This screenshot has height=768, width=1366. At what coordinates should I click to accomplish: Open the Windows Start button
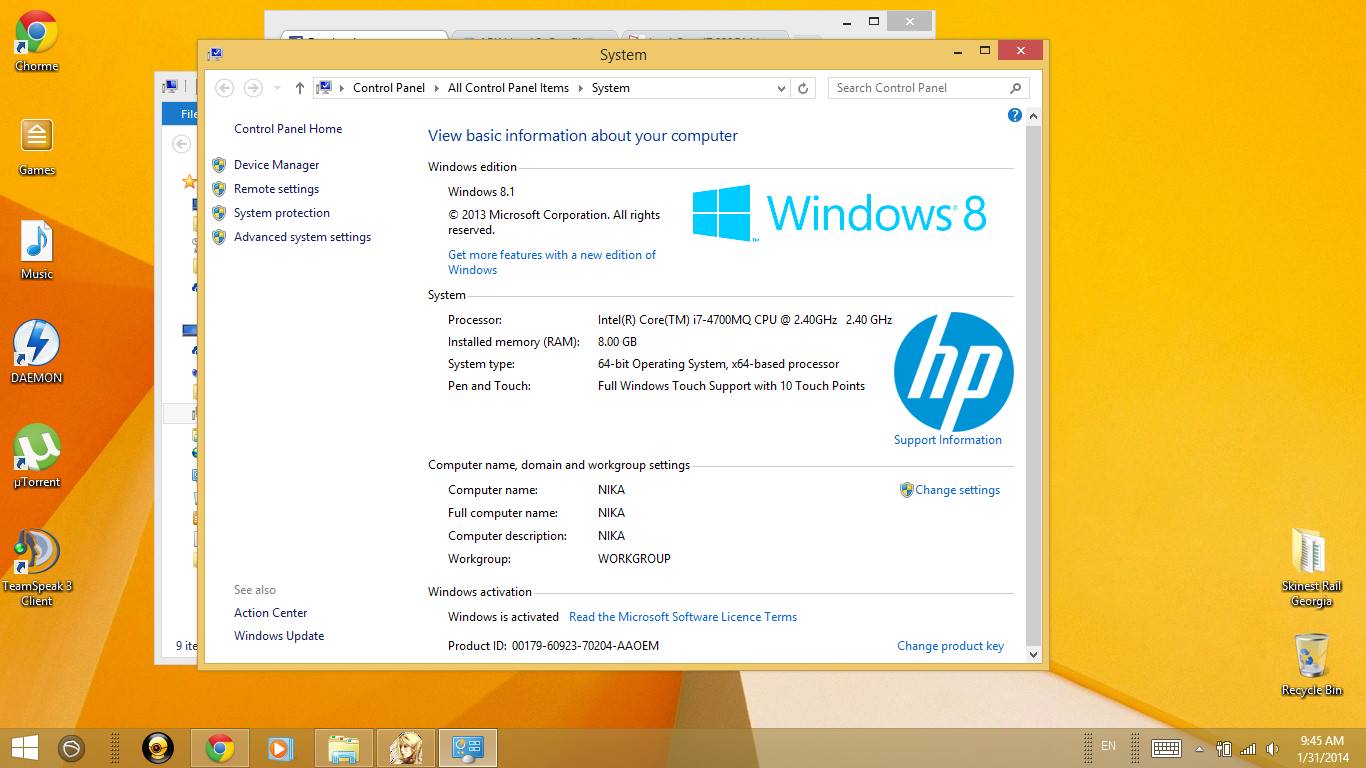pyautogui.click(x=24, y=748)
